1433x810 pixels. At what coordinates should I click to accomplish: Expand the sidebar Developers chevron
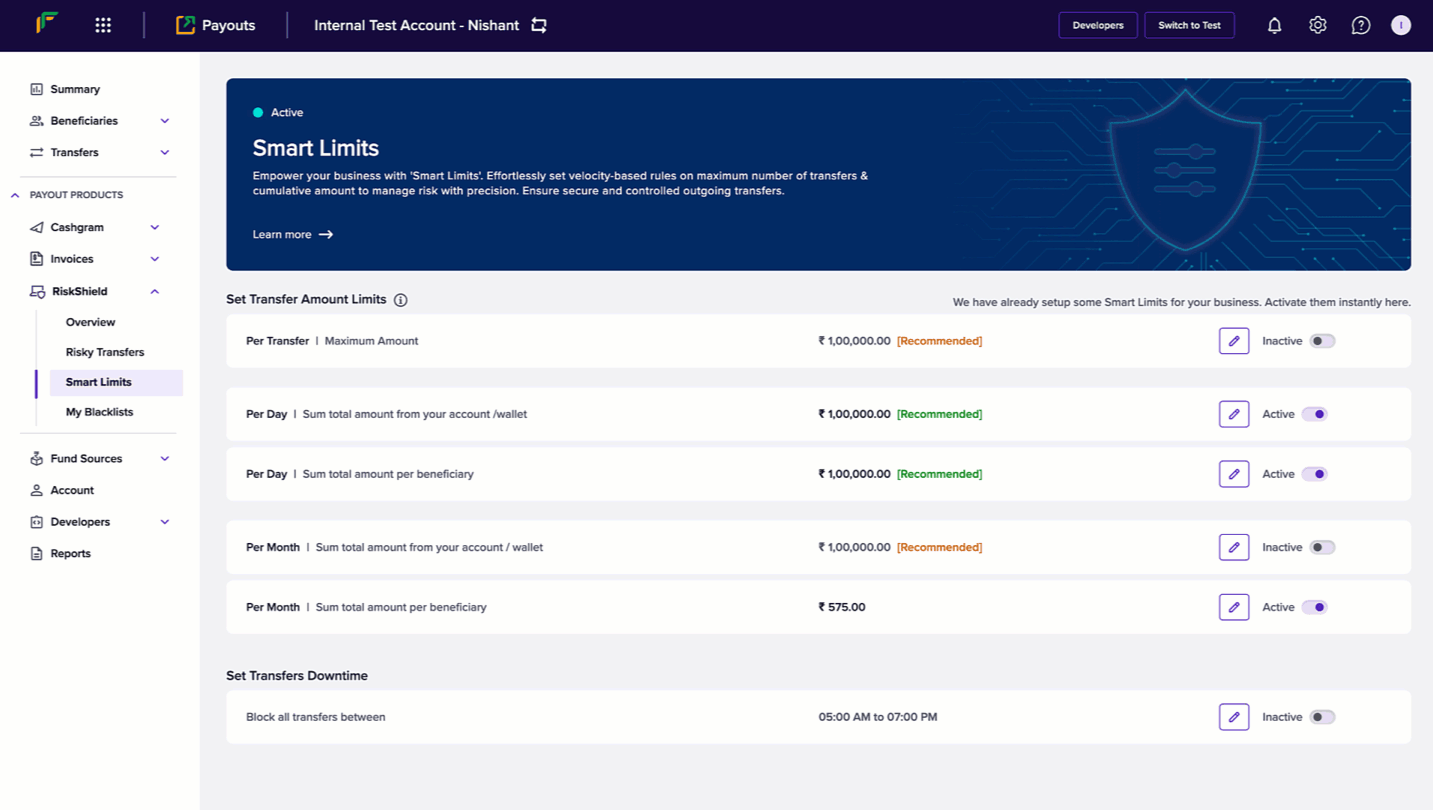(x=165, y=522)
